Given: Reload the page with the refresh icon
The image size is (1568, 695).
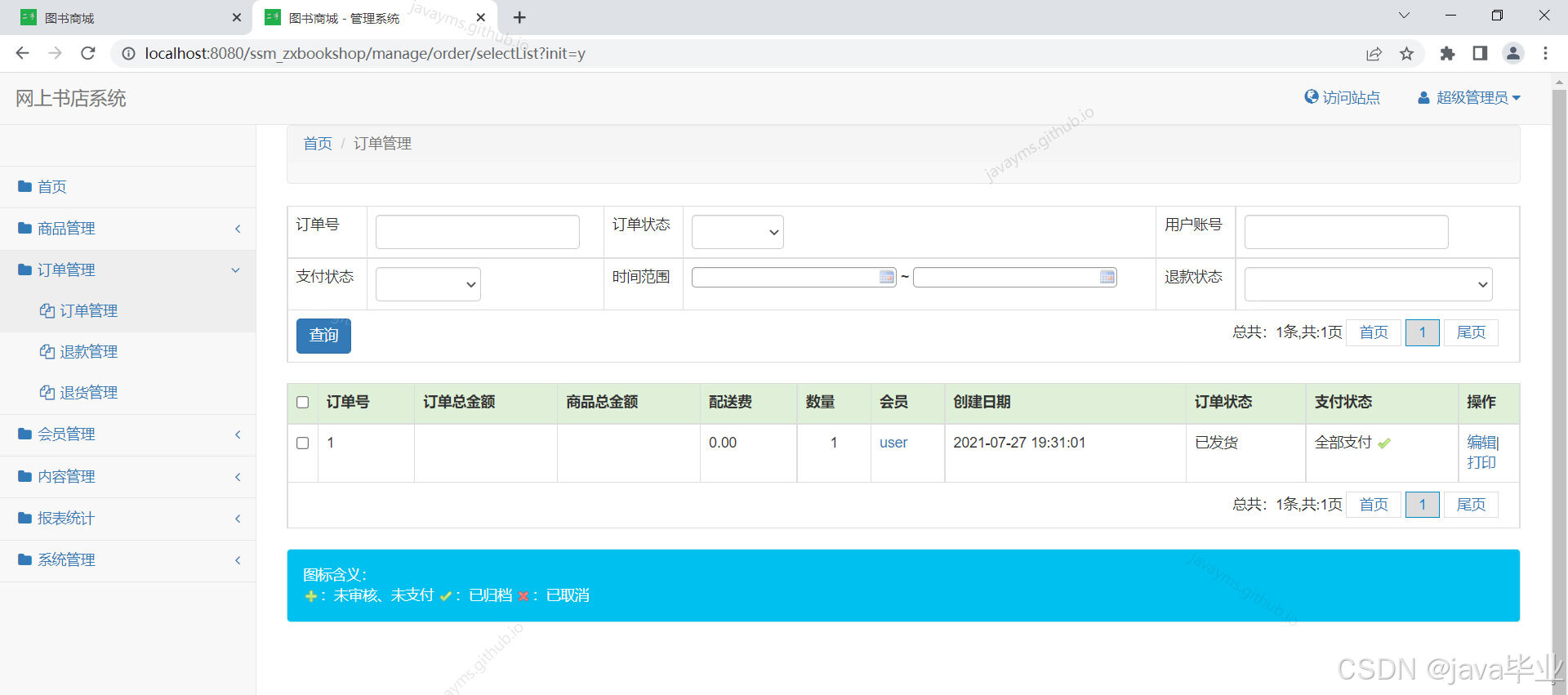Looking at the screenshot, I should (x=88, y=53).
